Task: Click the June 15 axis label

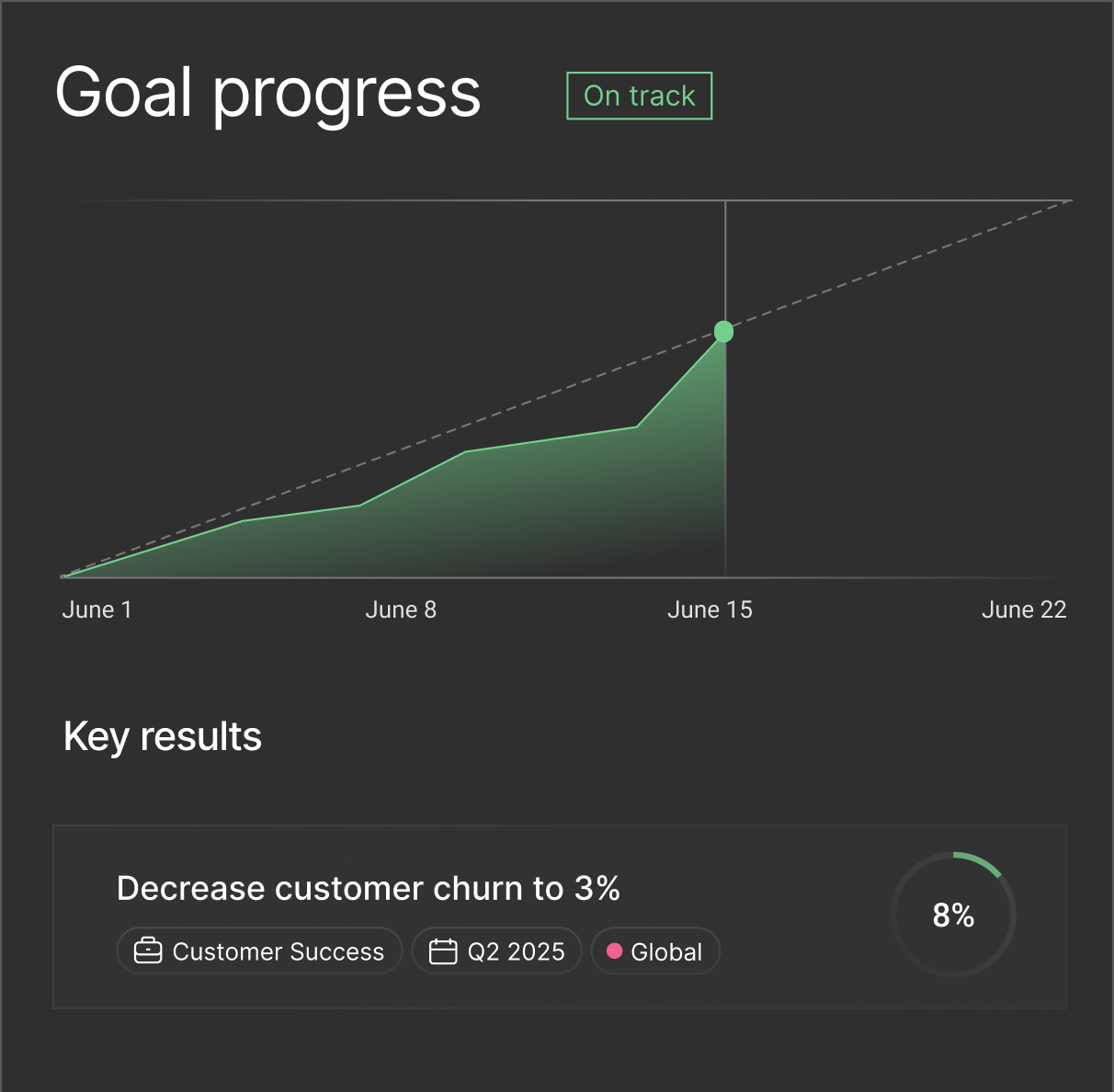Action: pos(710,609)
